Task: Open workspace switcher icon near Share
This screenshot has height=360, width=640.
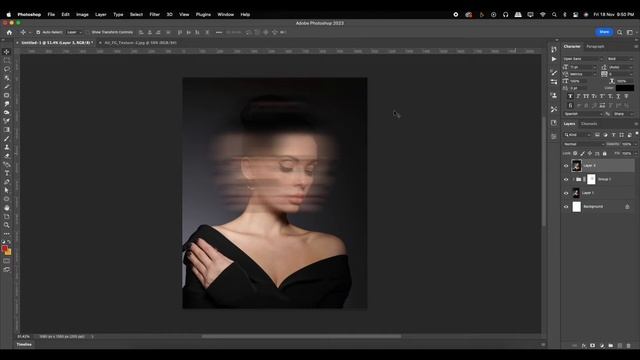Action: [x=629, y=32]
